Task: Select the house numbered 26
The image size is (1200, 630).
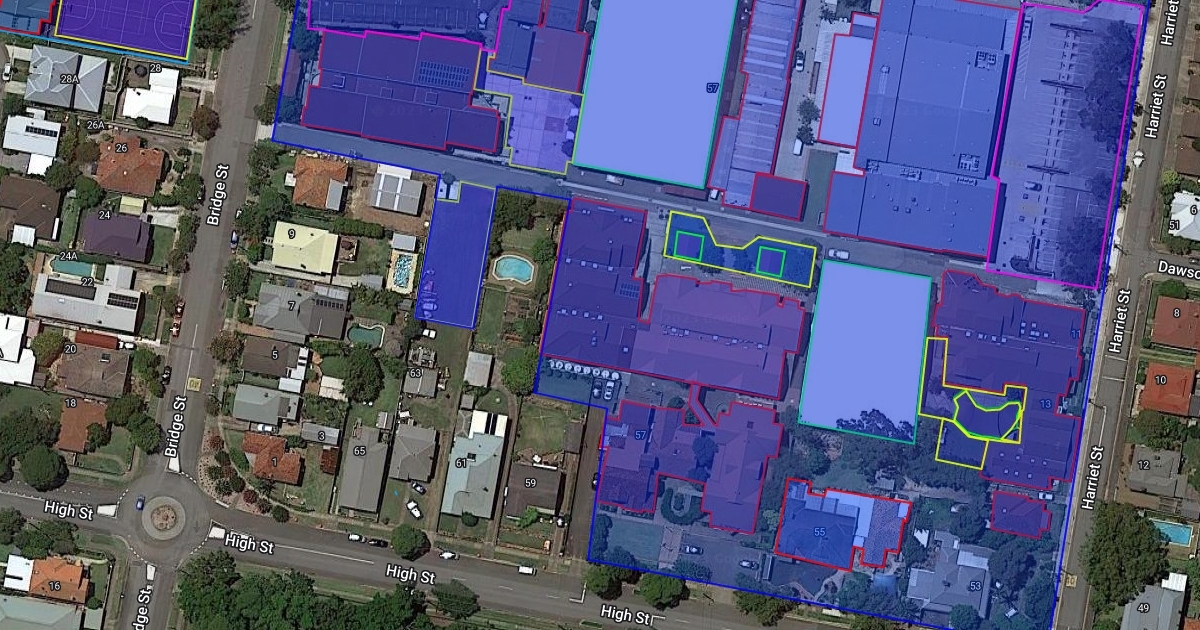Action: pos(121,148)
